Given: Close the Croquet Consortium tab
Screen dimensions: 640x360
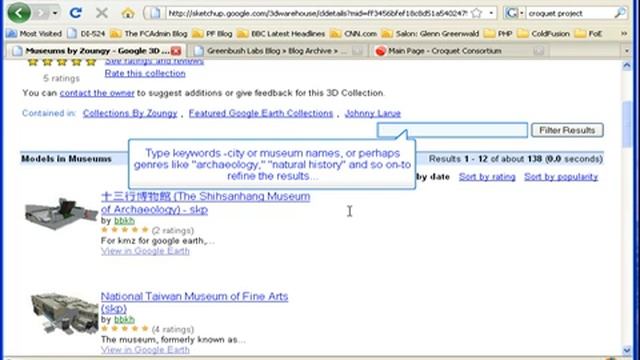Looking at the screenshot, I should tap(538, 51).
